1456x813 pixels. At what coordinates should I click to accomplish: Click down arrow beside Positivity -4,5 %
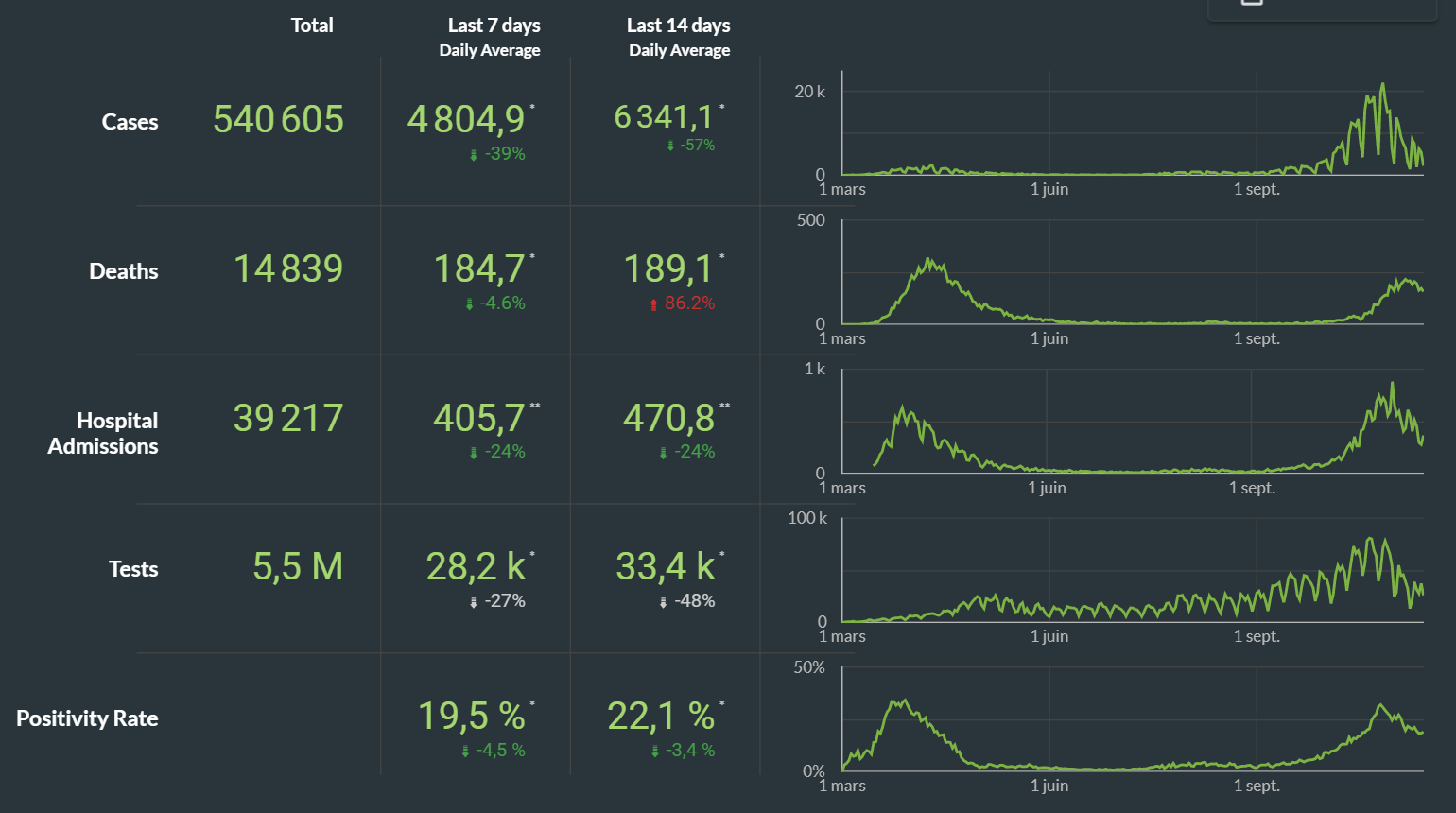click(x=465, y=752)
